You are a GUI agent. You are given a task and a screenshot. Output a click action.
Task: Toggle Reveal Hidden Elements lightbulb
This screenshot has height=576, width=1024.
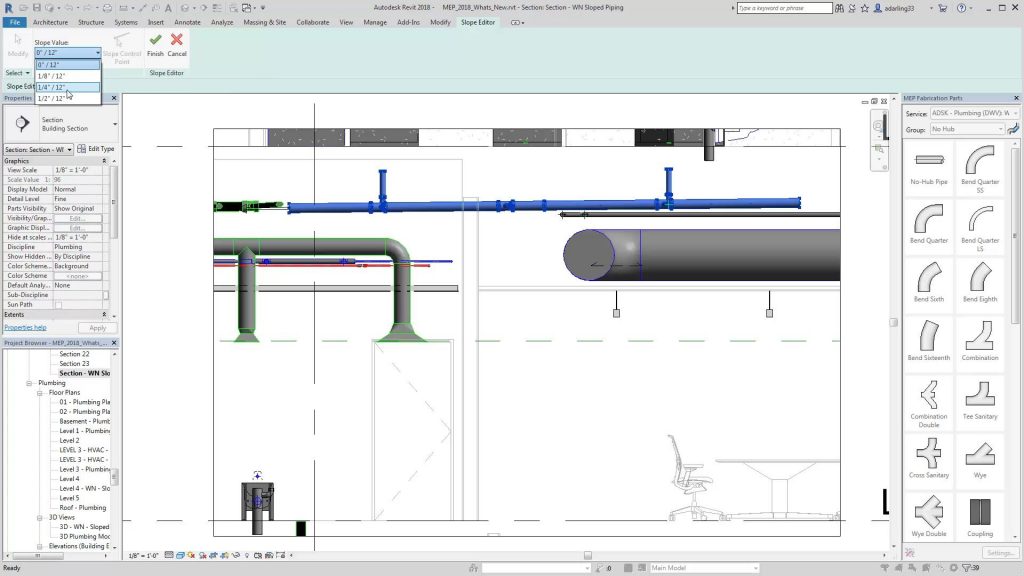coord(248,554)
